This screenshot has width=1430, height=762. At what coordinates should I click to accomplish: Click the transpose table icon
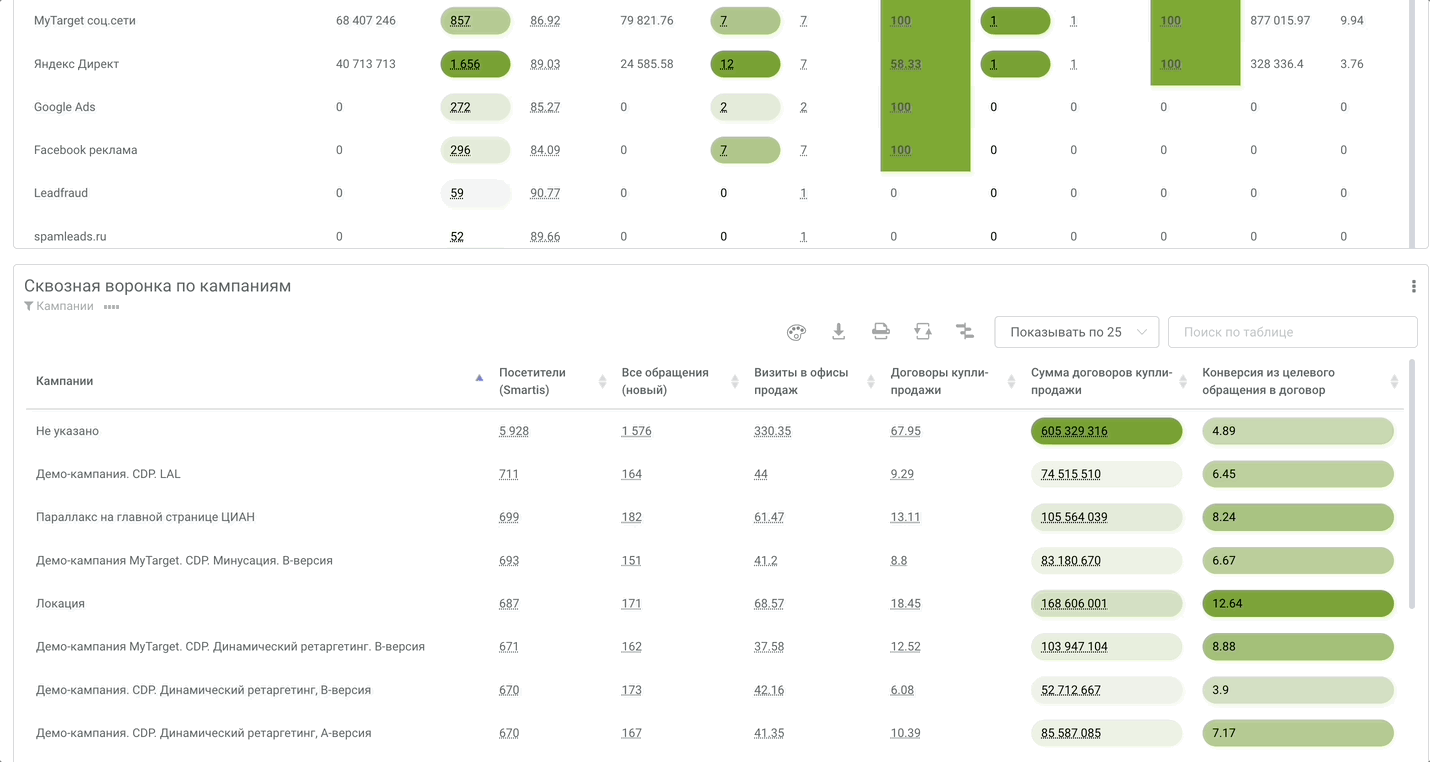tap(922, 331)
